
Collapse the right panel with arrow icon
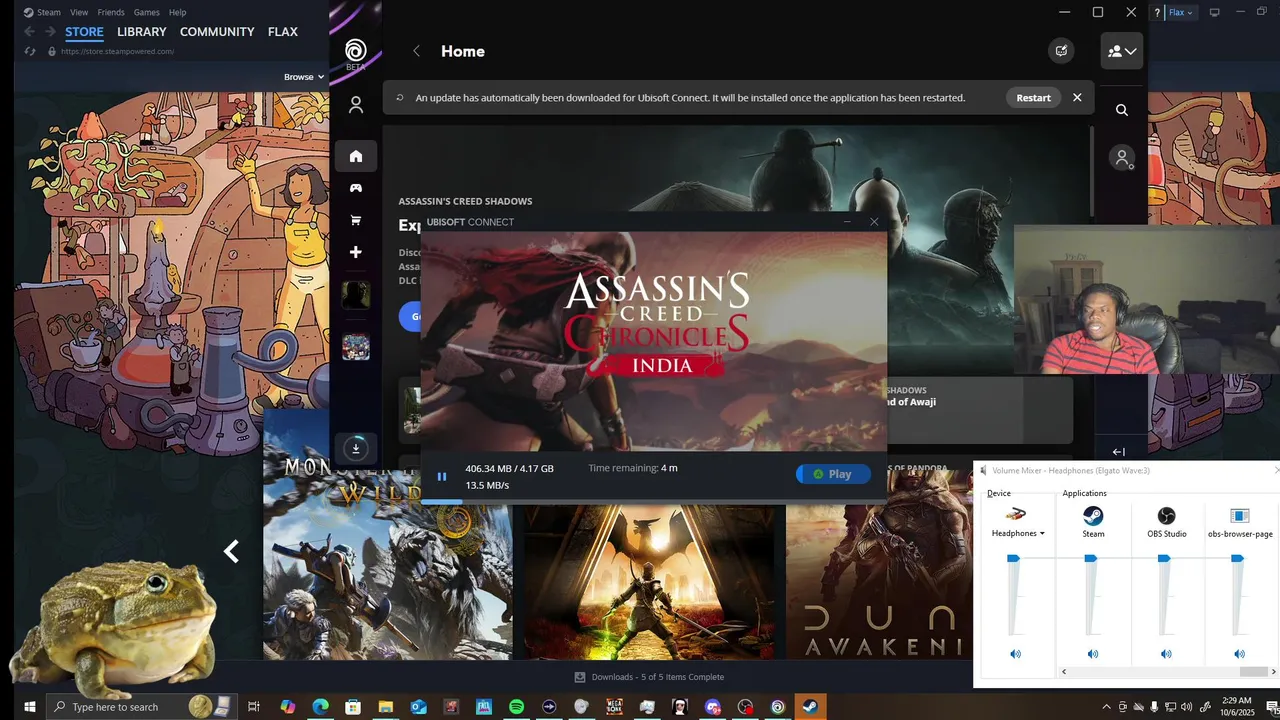click(x=1118, y=452)
